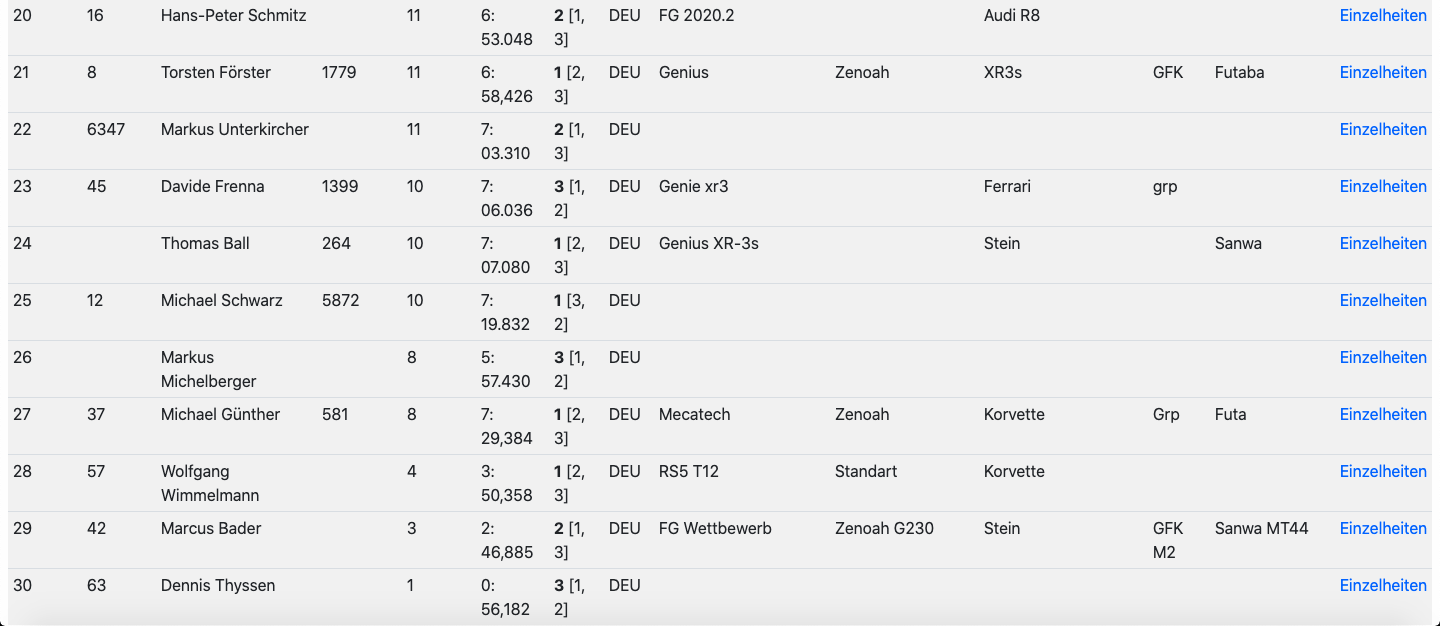Open Einzelheiten for Dennis Thyssen
This screenshot has height=626, width=1440.
pyautogui.click(x=1383, y=586)
